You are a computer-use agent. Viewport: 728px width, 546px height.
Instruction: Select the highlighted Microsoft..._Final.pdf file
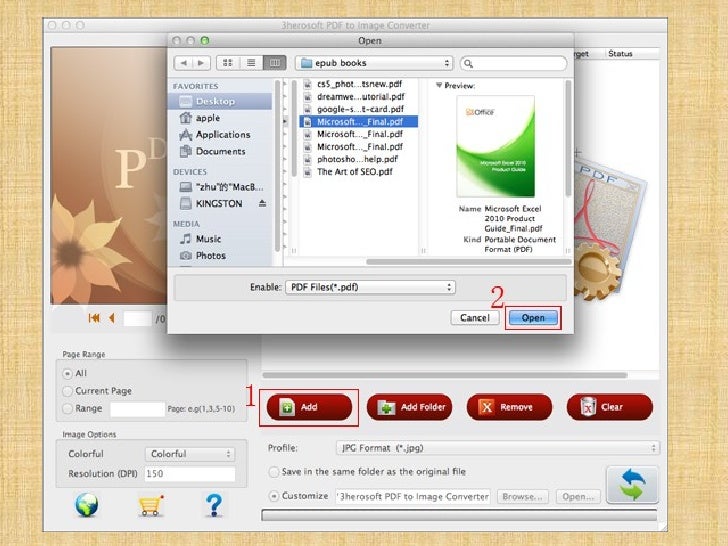pos(359,122)
